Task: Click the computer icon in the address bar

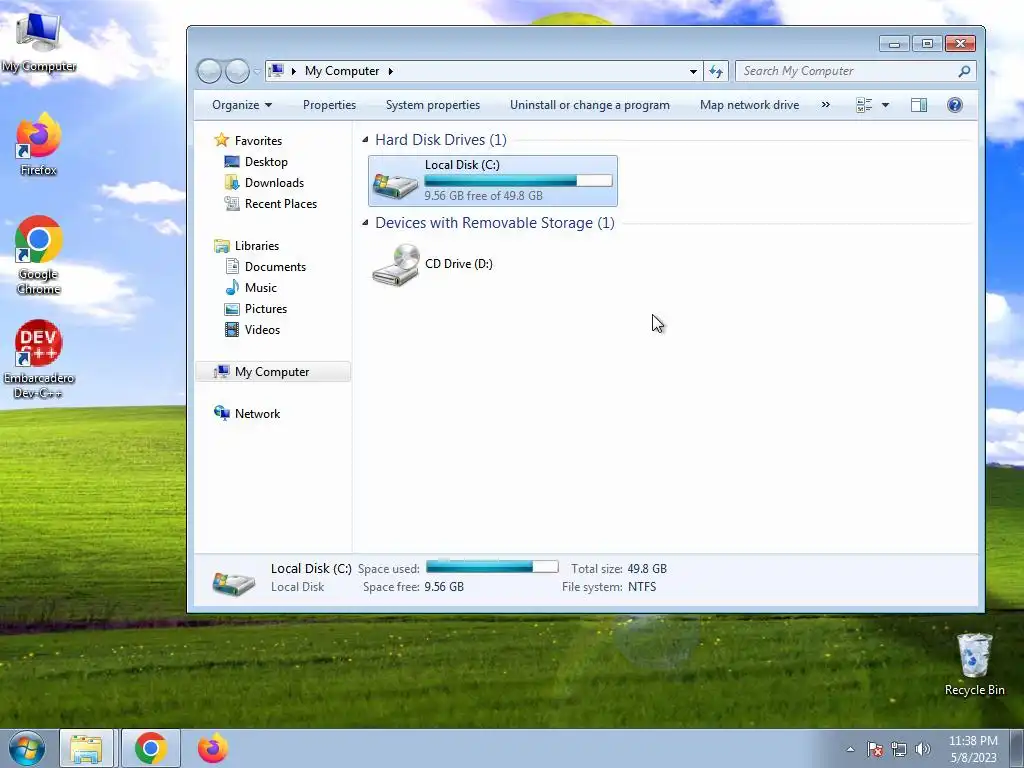Action: point(277,71)
